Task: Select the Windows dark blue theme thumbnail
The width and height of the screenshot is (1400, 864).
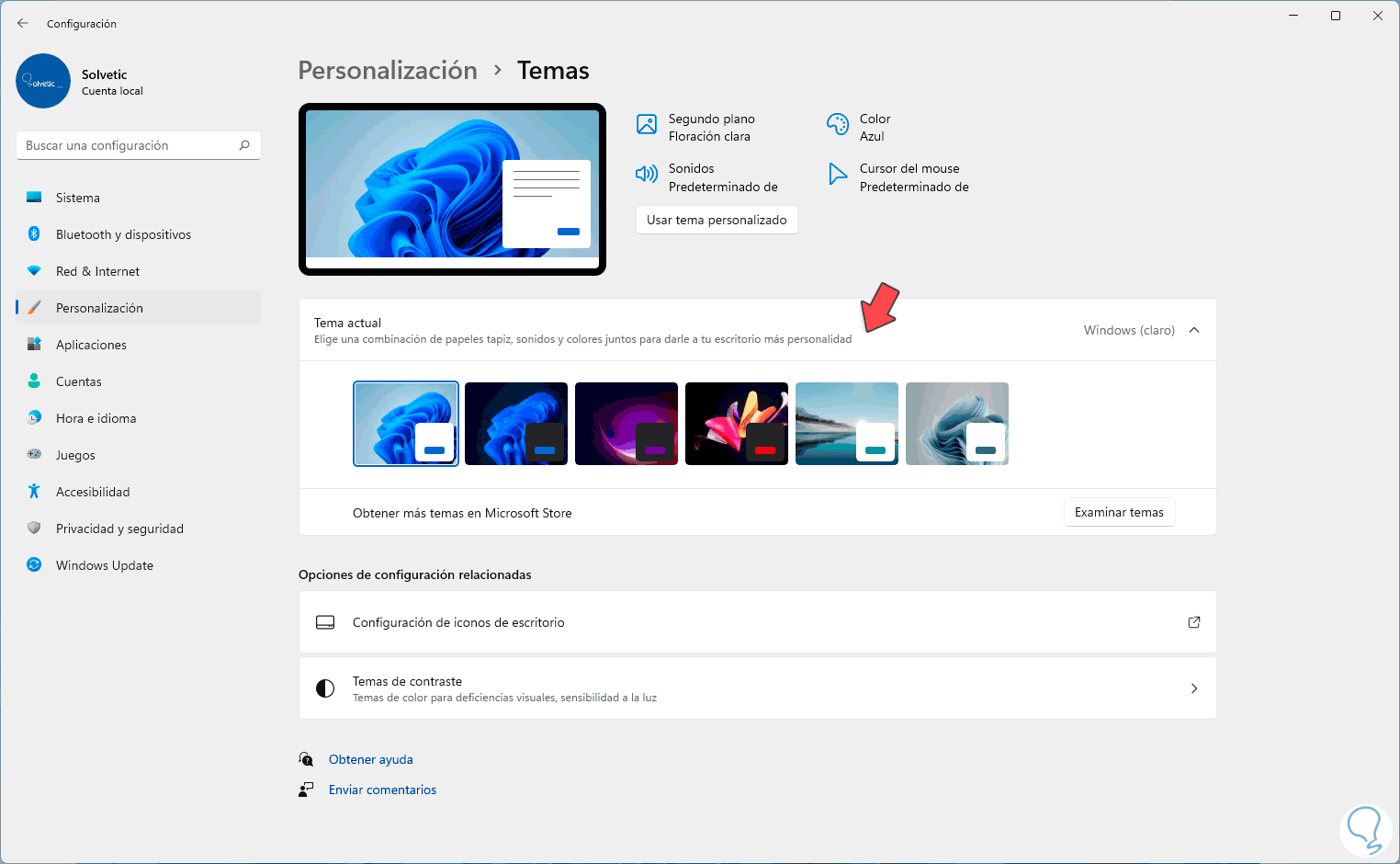Action: pos(516,424)
